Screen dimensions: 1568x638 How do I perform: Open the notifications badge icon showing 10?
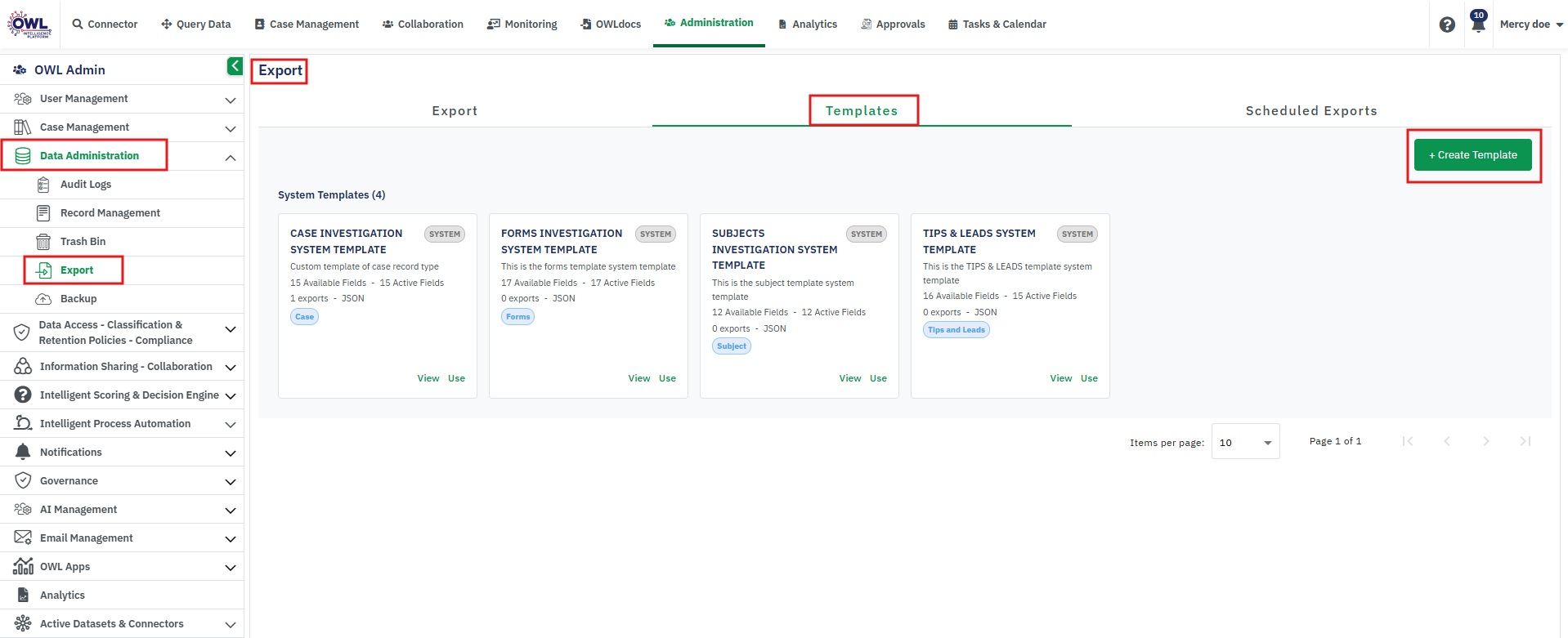[1478, 22]
